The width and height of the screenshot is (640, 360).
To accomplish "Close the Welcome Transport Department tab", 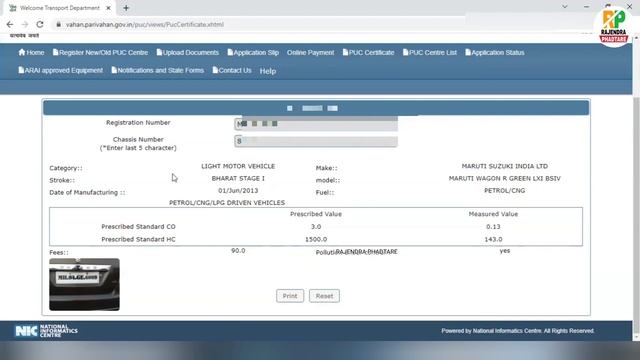I will point(108,8).
